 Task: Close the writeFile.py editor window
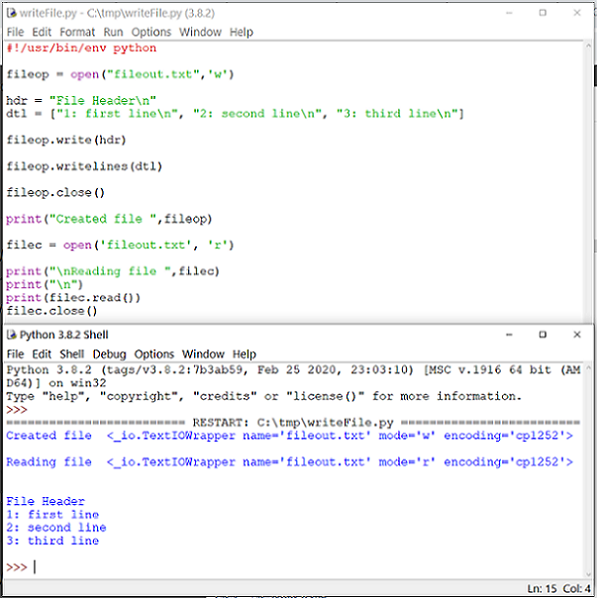pyautogui.click(x=577, y=13)
